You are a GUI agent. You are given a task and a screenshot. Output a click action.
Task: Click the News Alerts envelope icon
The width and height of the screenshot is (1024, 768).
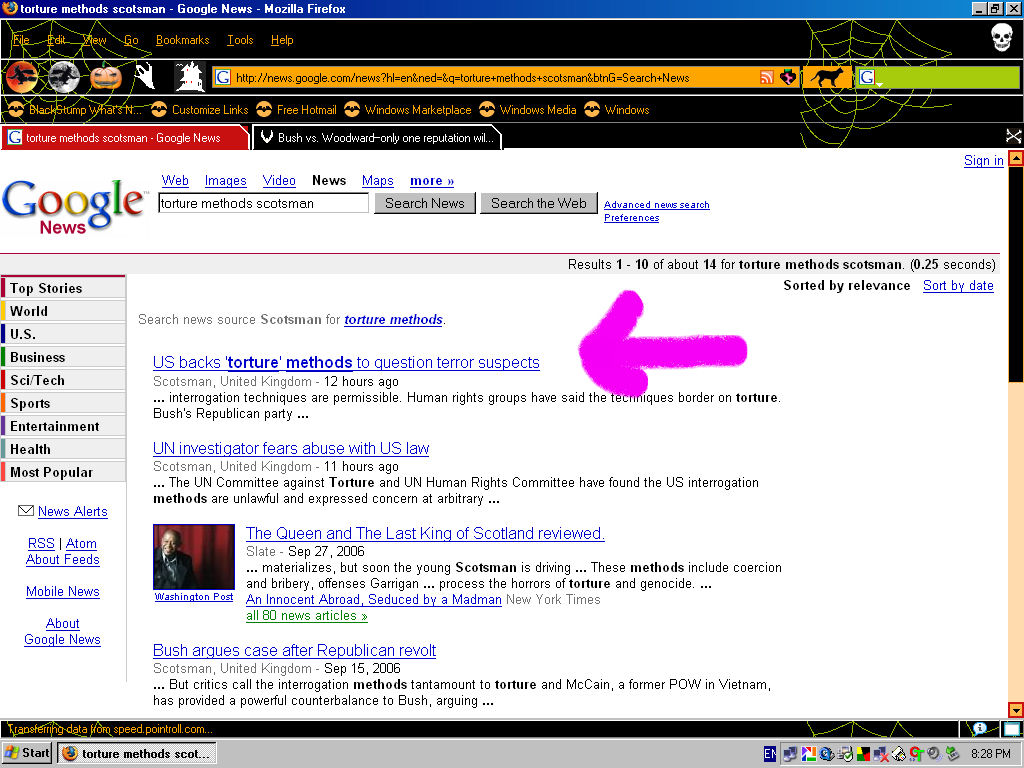tap(25, 511)
